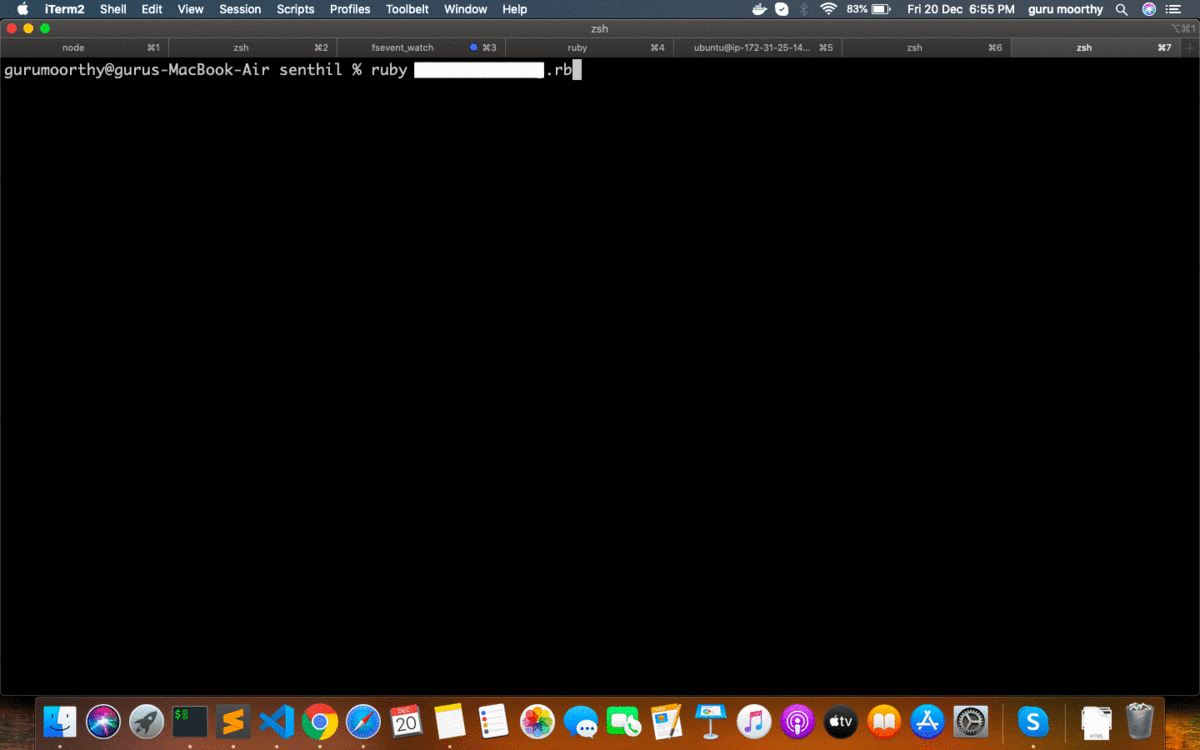Open the Window menu
The width and height of the screenshot is (1200, 750).
(x=466, y=9)
